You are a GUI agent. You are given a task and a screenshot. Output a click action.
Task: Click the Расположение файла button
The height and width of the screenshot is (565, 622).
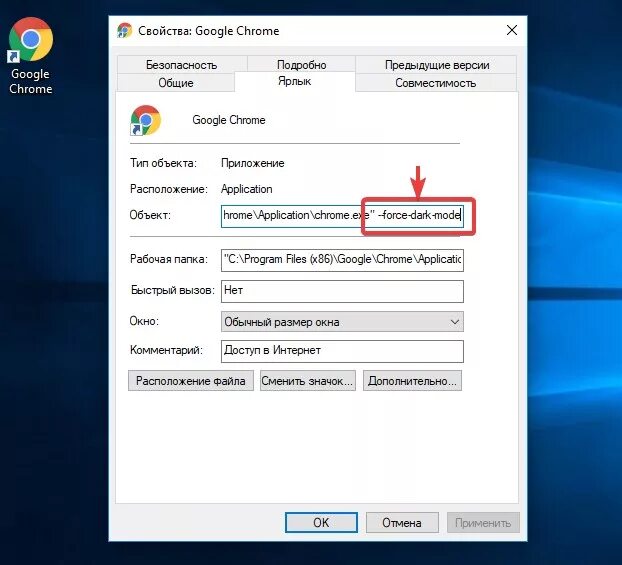[x=191, y=381]
